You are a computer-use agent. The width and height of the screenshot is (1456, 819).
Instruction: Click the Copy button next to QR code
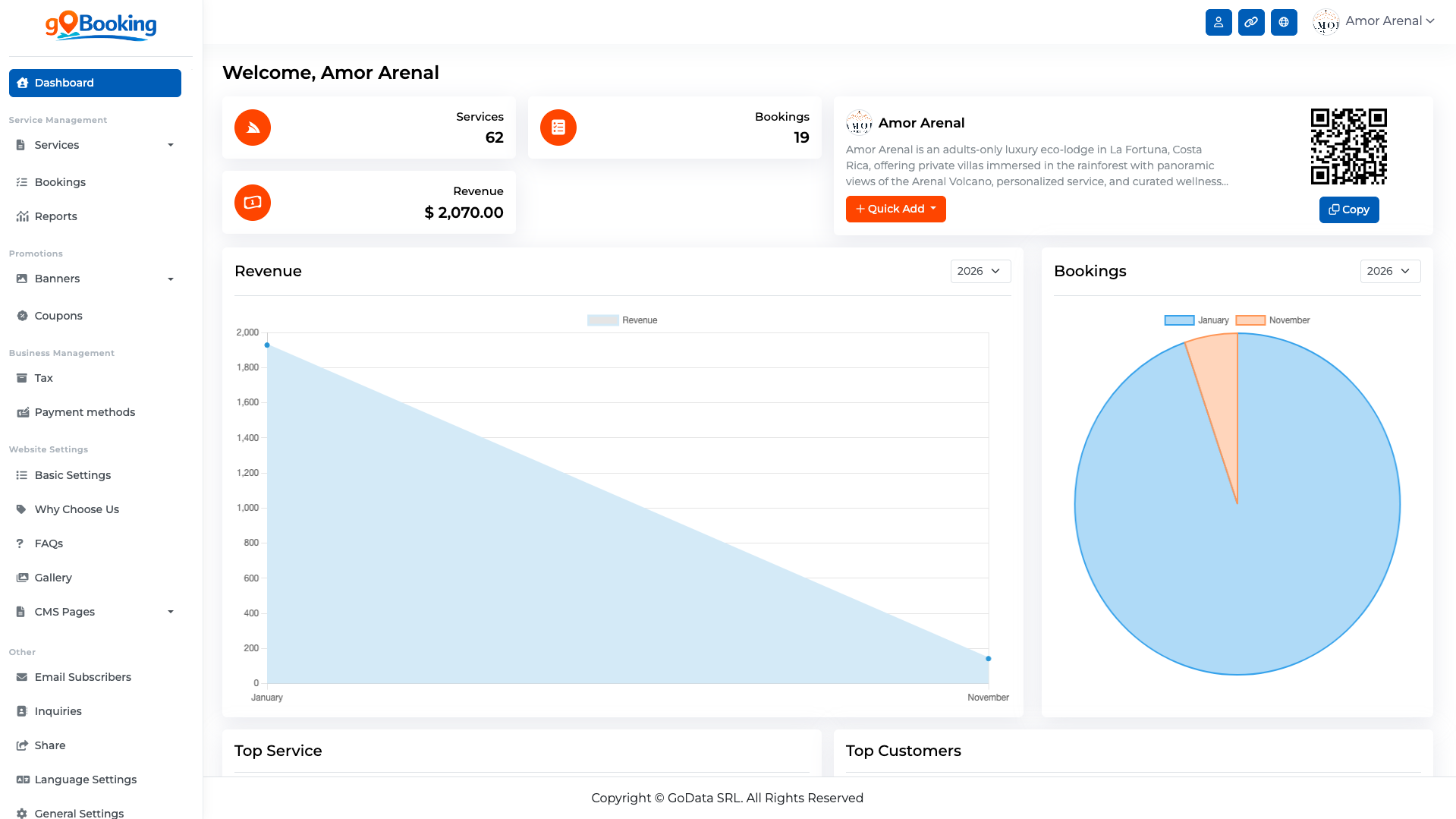coord(1348,209)
